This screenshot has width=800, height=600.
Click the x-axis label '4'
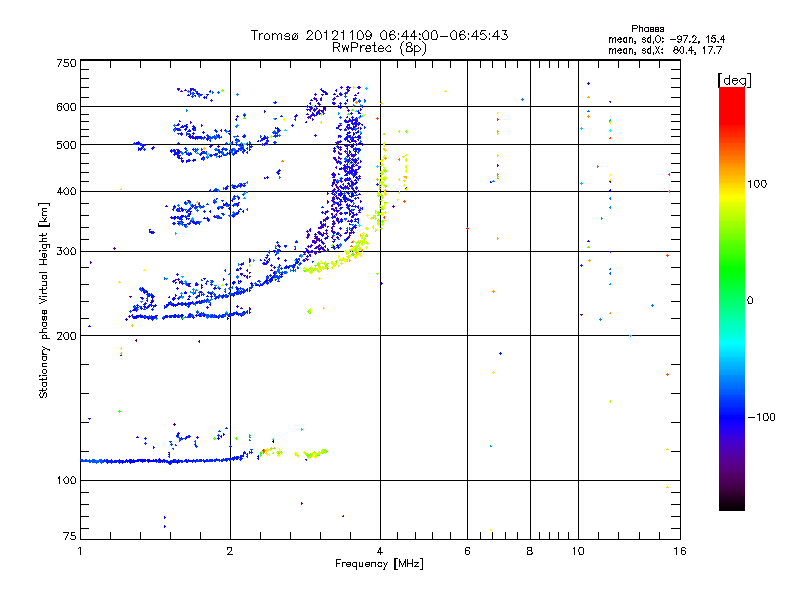coord(380,551)
